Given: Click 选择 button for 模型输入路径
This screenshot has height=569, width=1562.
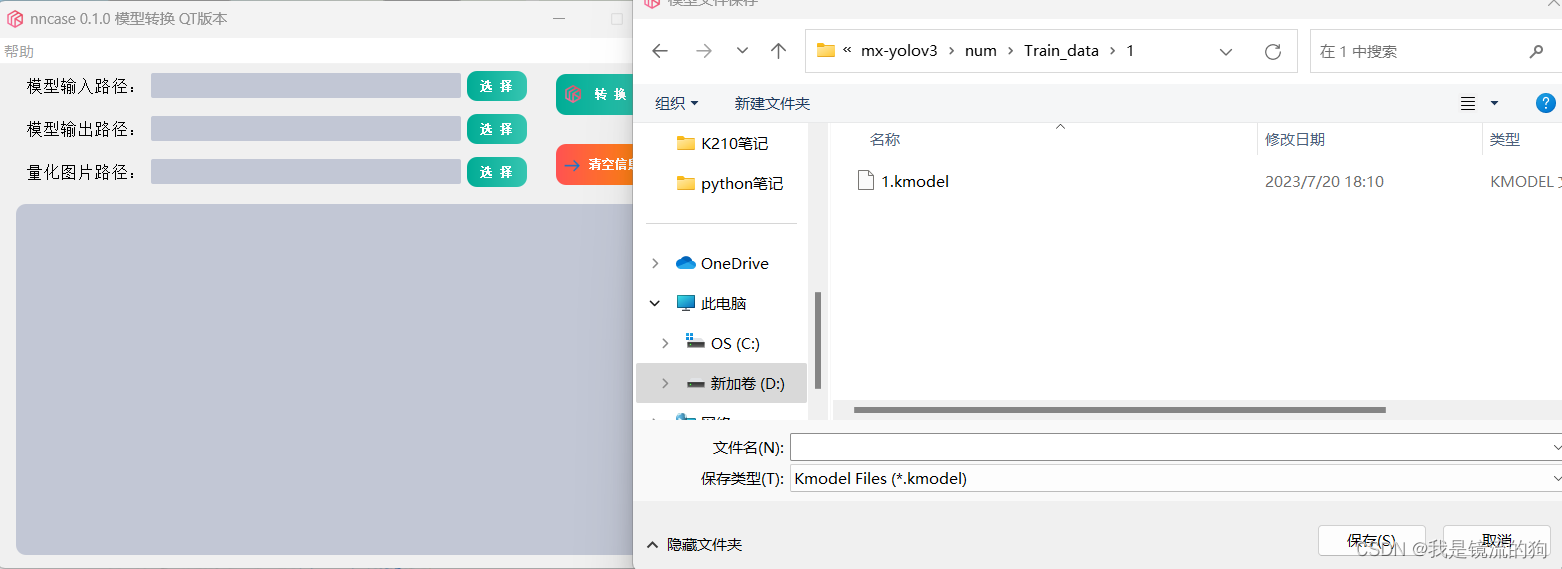Looking at the screenshot, I should click(x=497, y=86).
